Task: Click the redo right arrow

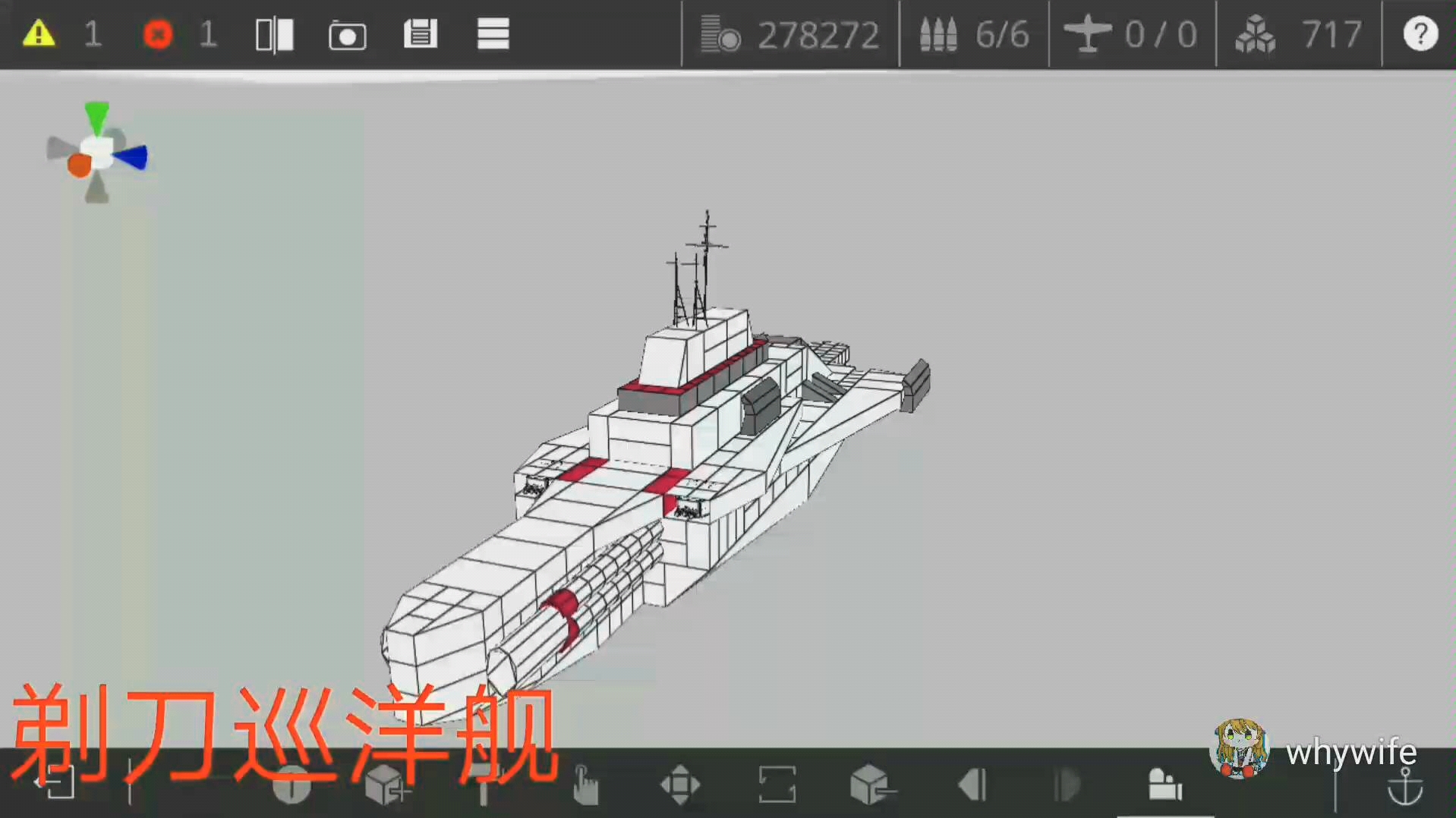Action: pyautogui.click(x=1067, y=785)
